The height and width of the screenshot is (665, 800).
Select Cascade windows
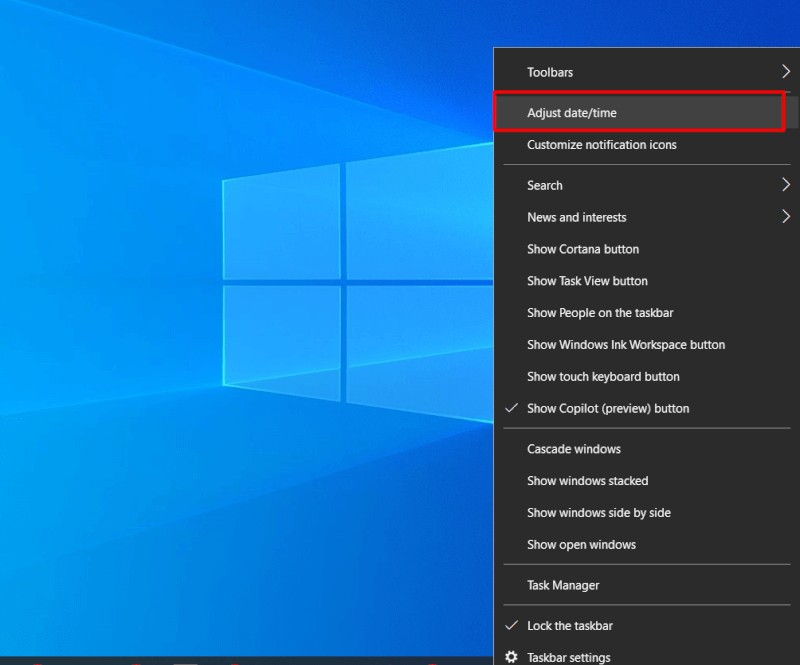(x=646, y=449)
